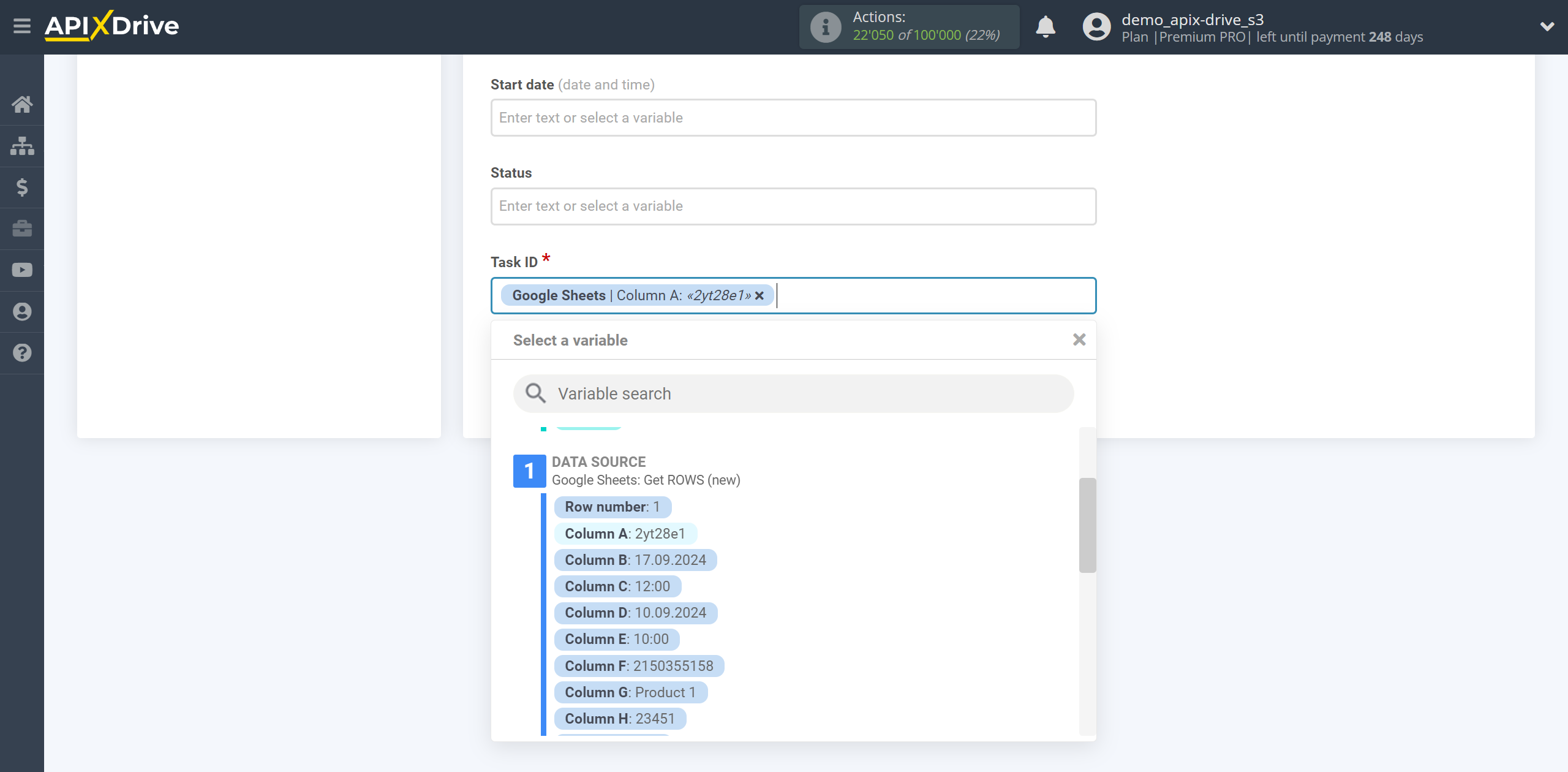Open the Actions info icon
This screenshot has height=772, width=1568.
[825, 27]
